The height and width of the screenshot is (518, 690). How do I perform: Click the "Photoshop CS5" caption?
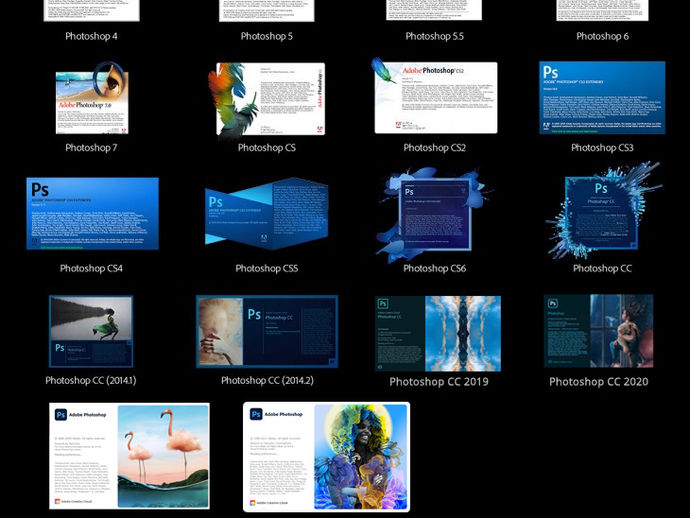coord(267,268)
